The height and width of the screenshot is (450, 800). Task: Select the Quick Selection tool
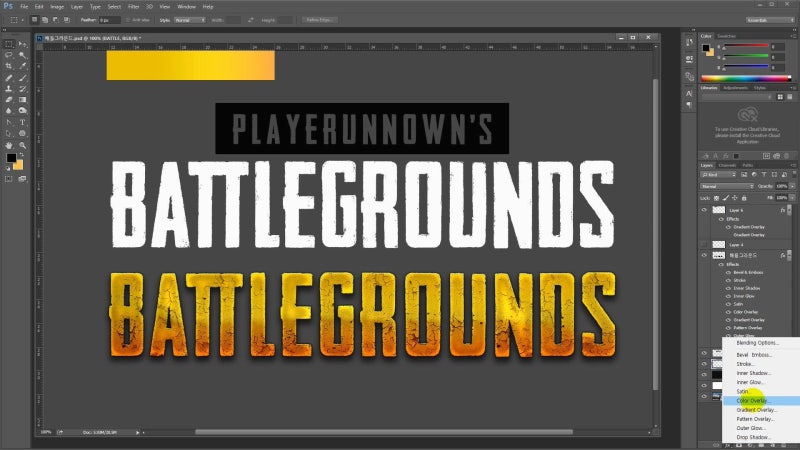click(x=22, y=55)
